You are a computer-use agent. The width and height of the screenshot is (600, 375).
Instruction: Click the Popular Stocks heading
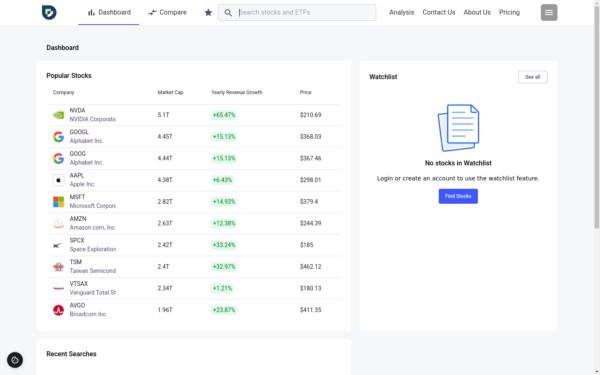[x=69, y=76]
